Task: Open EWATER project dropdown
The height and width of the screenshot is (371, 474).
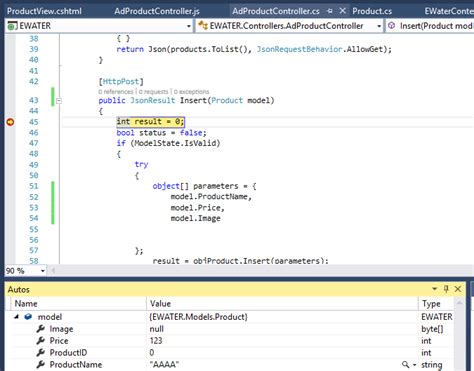Action: (x=189, y=26)
